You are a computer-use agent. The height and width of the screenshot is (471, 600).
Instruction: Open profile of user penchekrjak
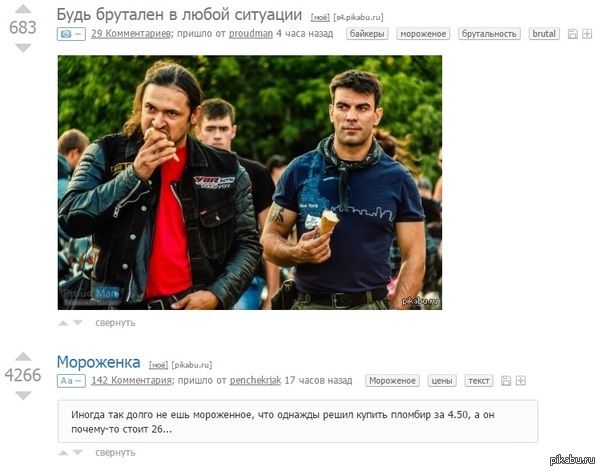[x=255, y=381]
